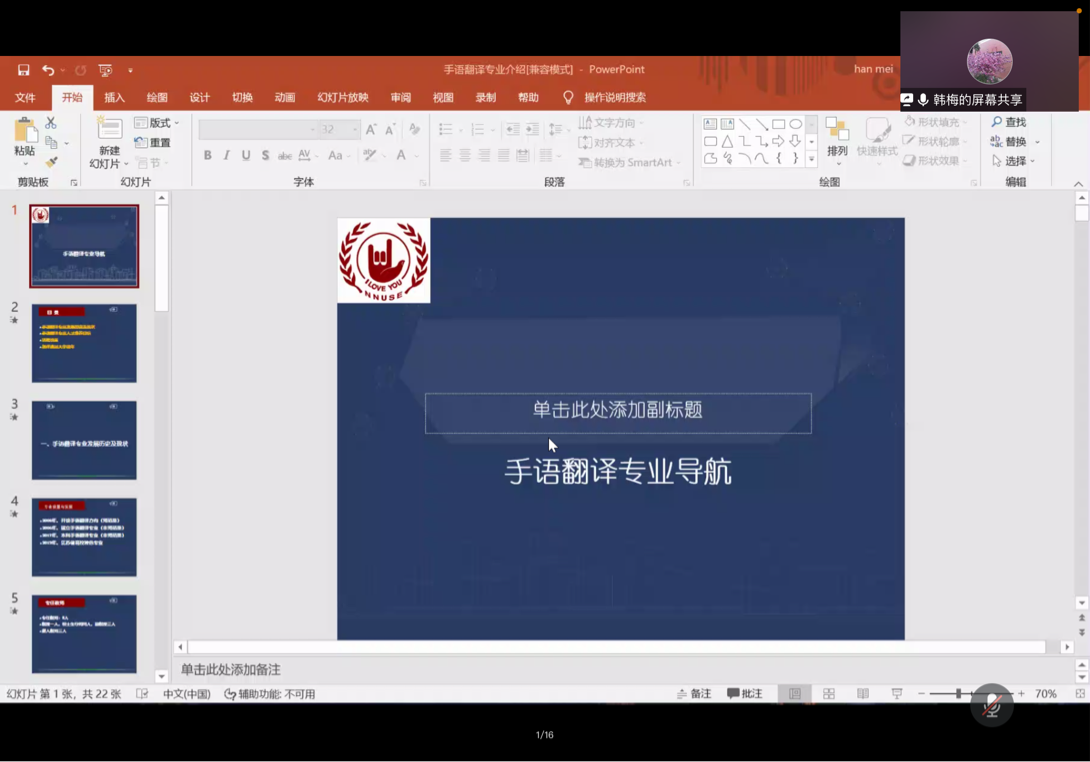Select the Format Painter brush icon

pyautogui.click(x=51, y=162)
